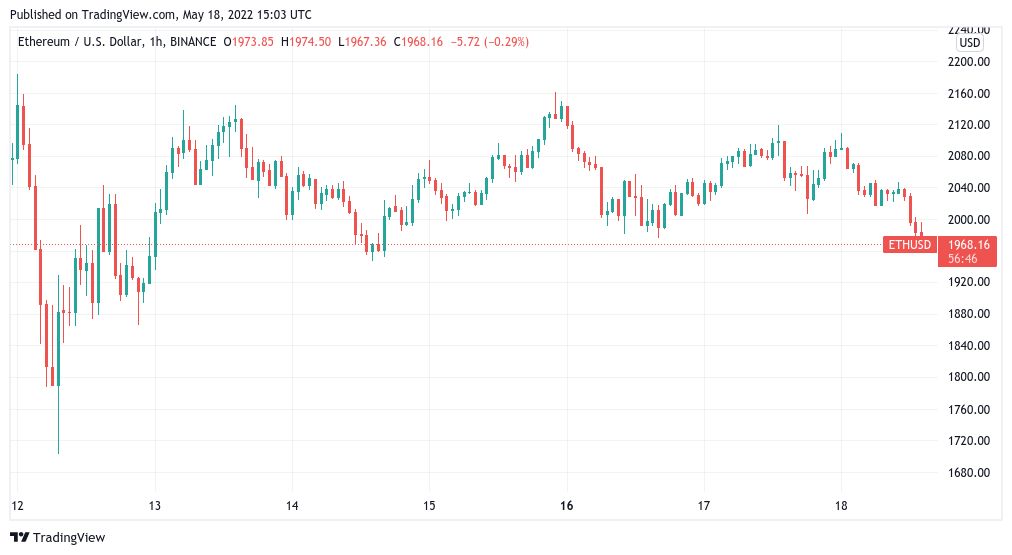Click date marker 18 on the time axis
The height and width of the screenshot is (555, 1012).
pos(840,506)
